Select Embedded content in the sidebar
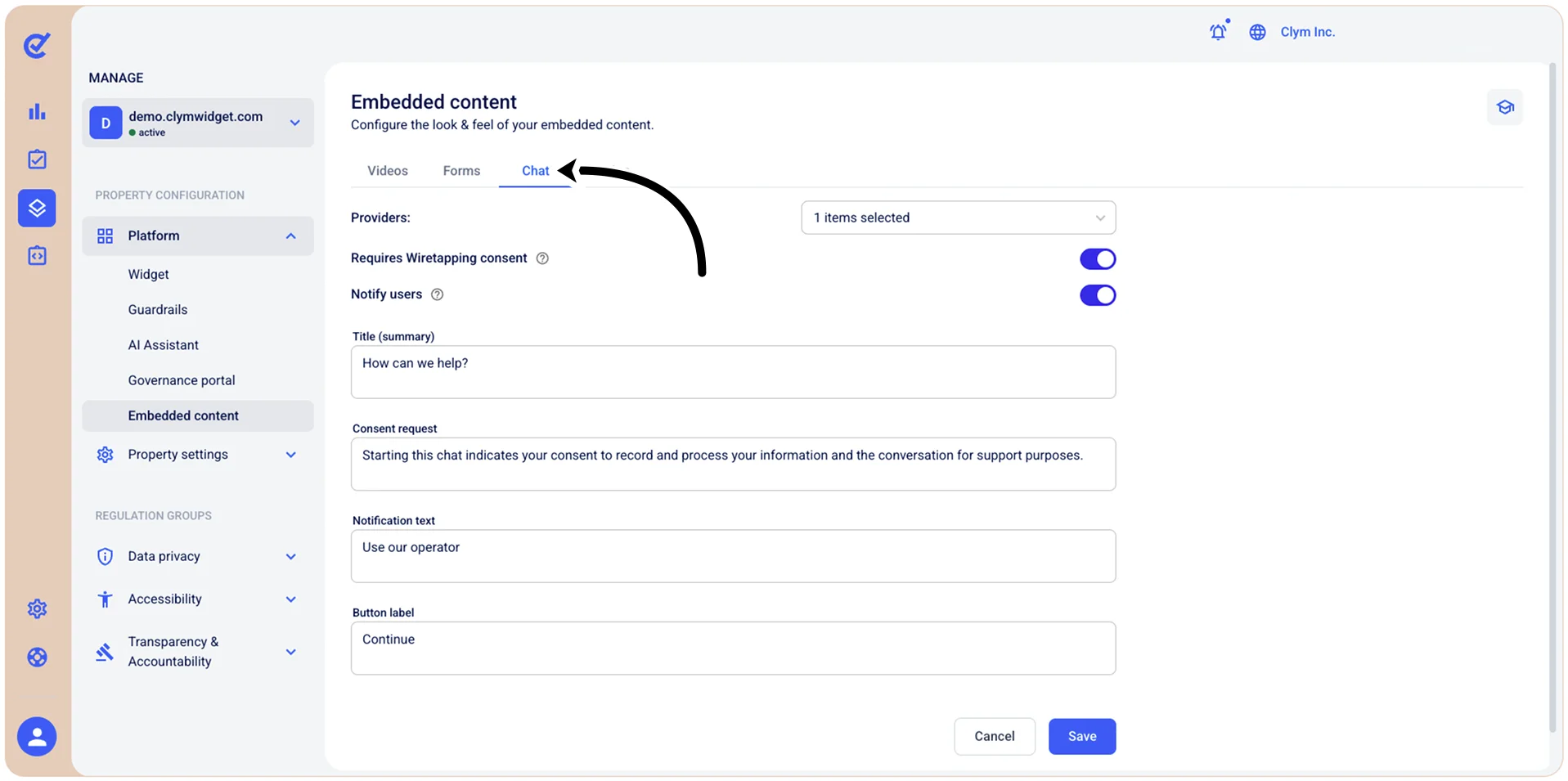This screenshot has height=781, width=1568. coord(198,416)
